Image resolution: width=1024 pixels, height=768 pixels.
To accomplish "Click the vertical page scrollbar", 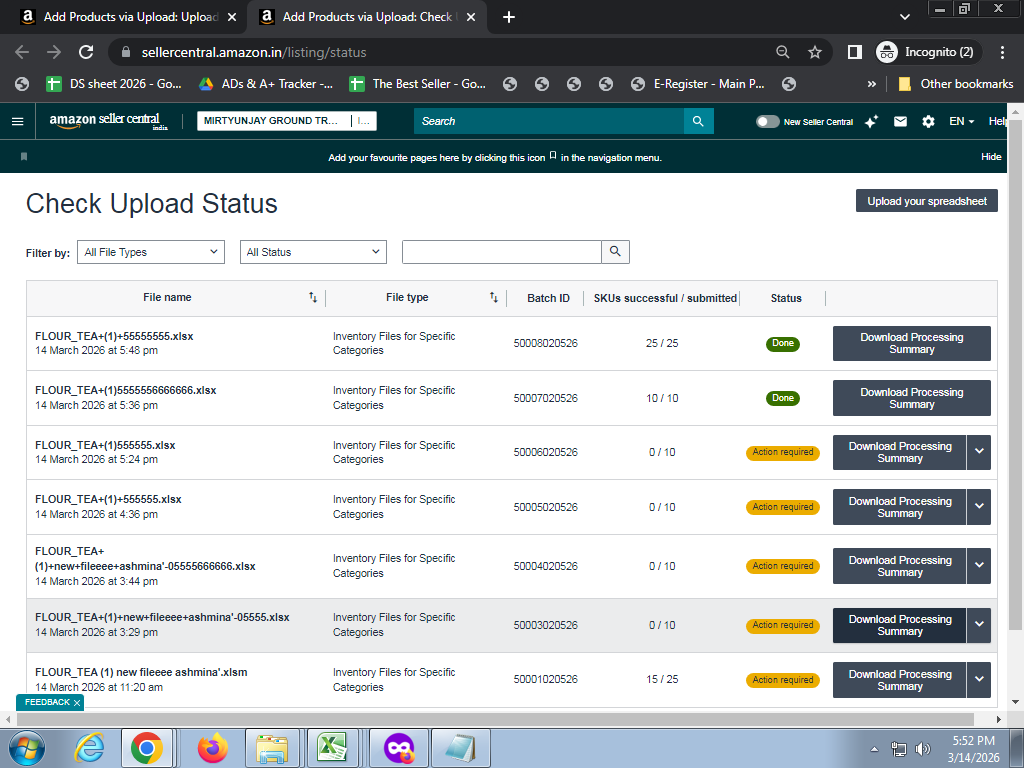I will [1016, 376].
